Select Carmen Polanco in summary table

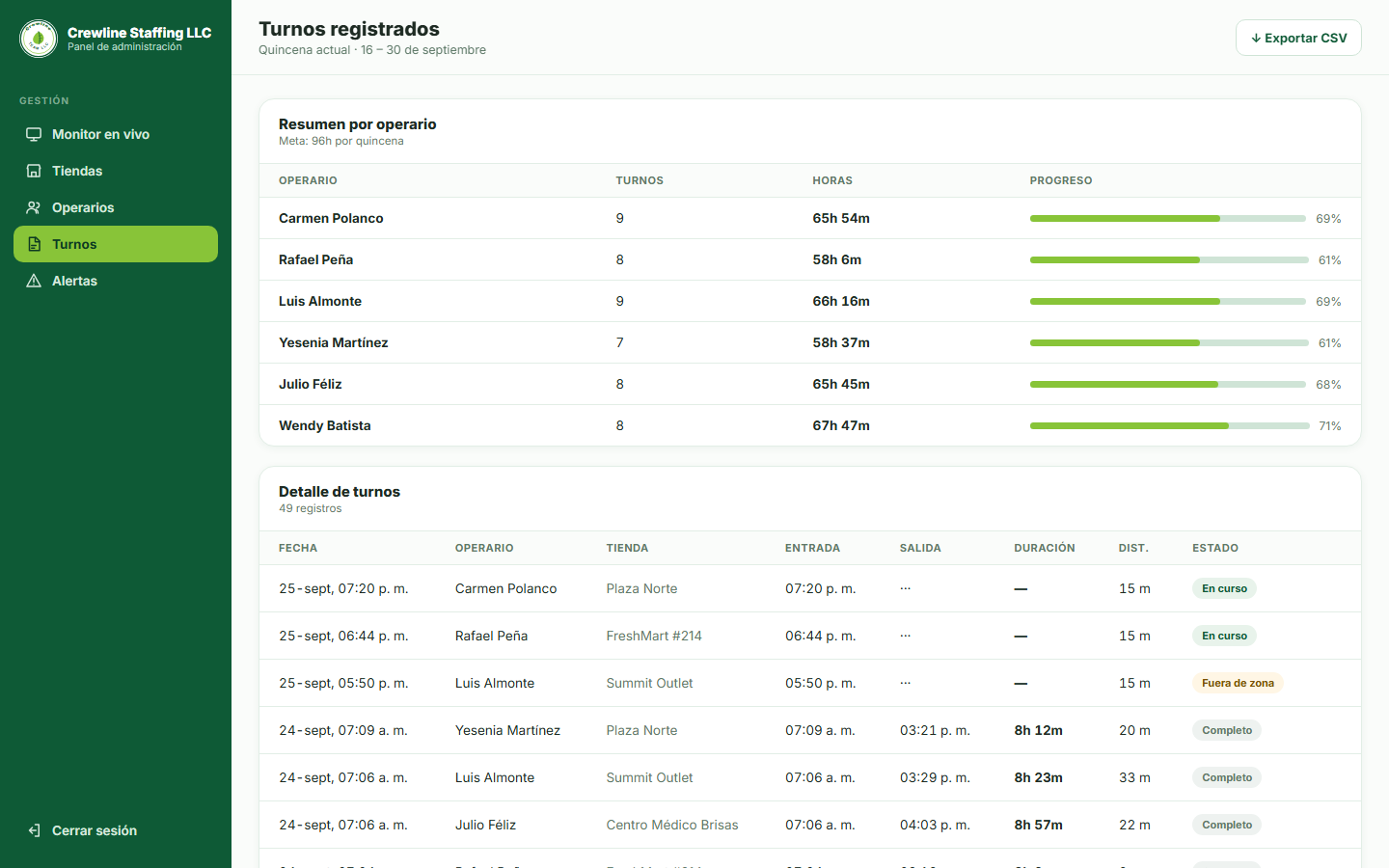pos(331,218)
